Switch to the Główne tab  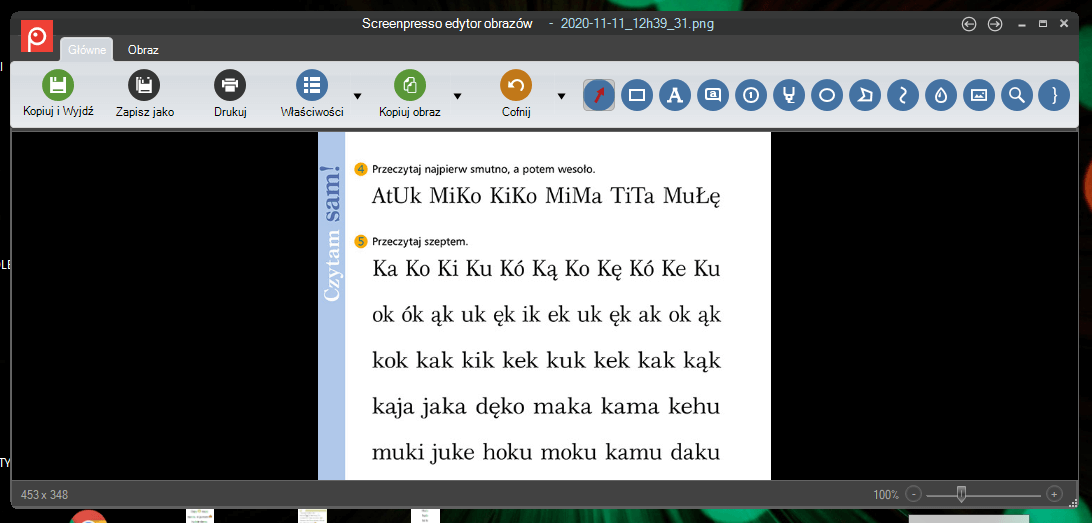87,50
